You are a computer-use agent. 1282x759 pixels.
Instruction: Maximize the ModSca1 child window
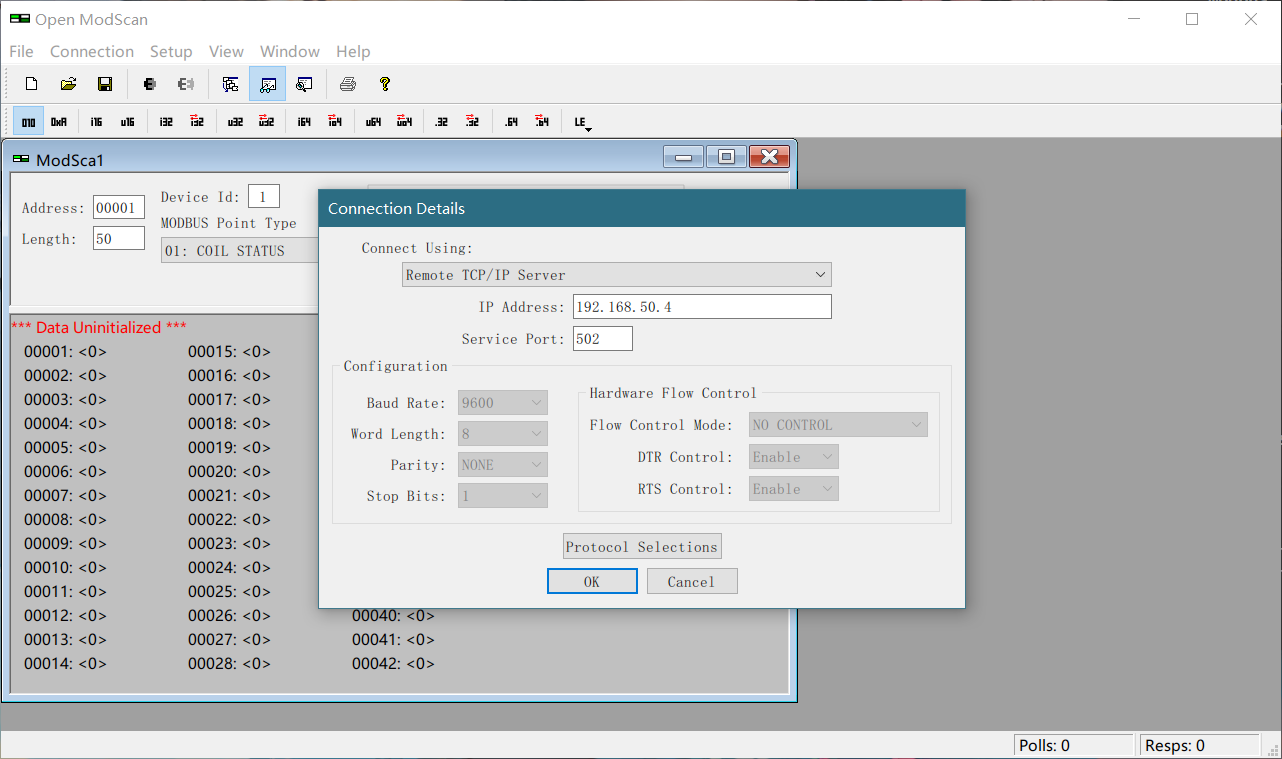(x=726, y=157)
